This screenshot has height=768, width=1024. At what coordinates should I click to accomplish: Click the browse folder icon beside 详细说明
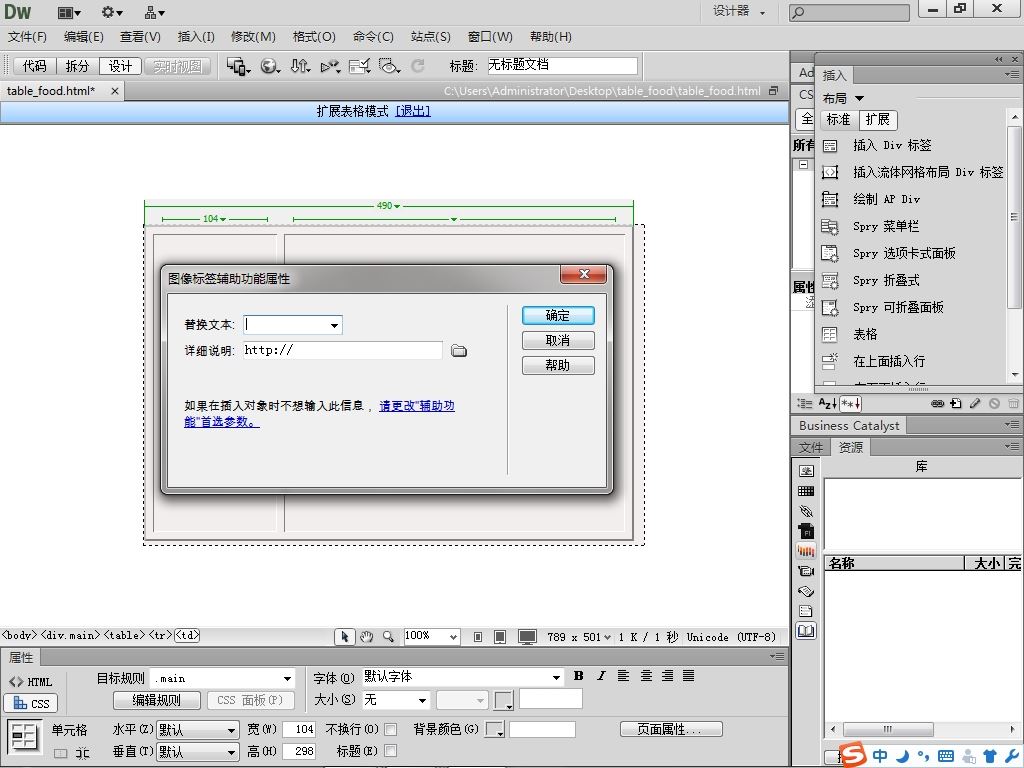click(459, 351)
